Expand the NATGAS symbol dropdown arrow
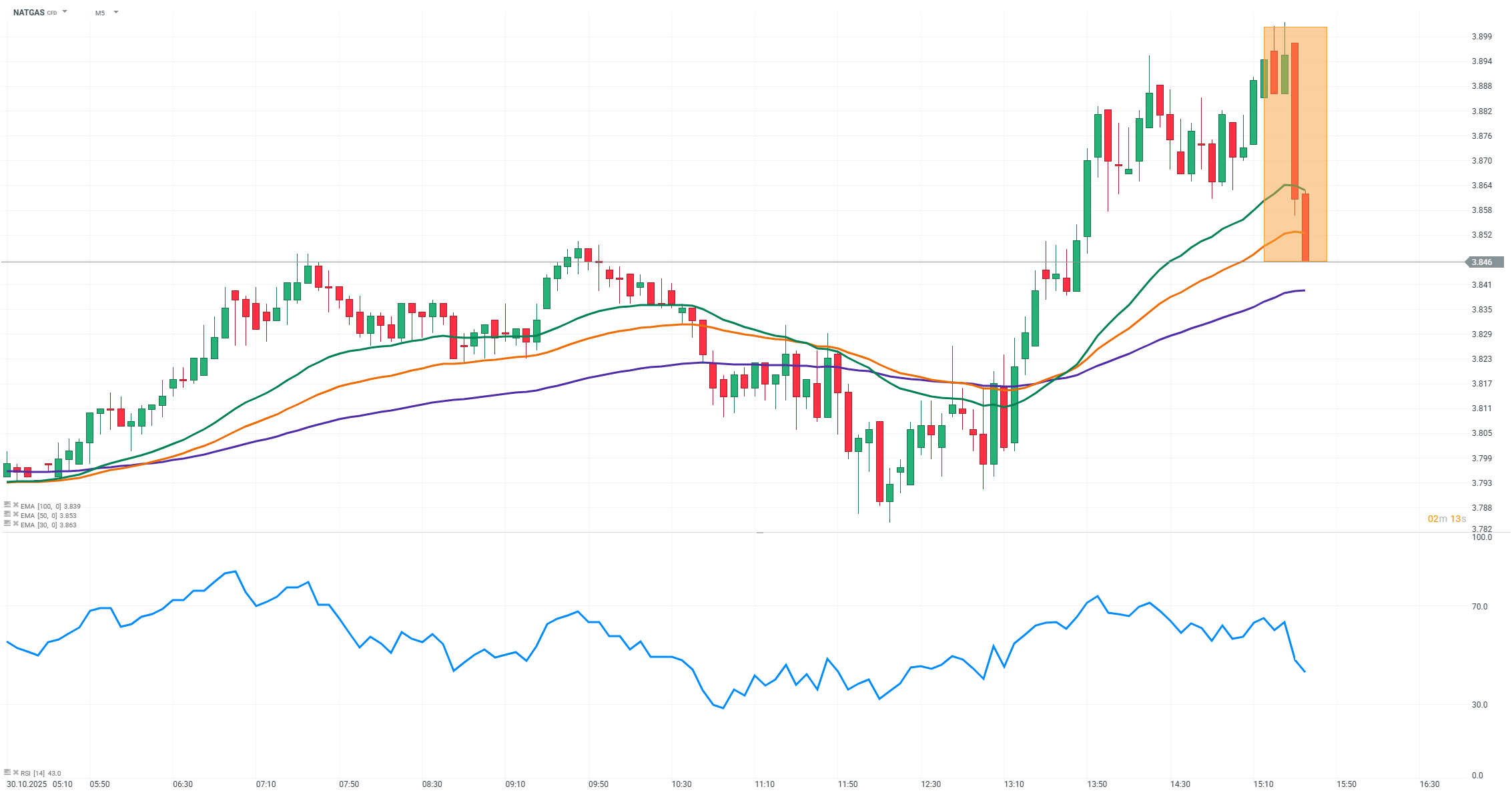 coord(65,12)
